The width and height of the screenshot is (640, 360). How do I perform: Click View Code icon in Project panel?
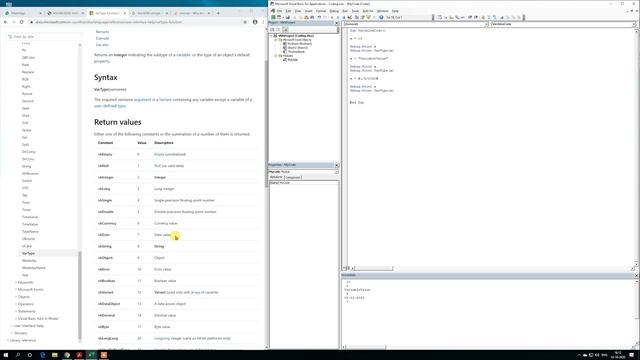(272, 29)
